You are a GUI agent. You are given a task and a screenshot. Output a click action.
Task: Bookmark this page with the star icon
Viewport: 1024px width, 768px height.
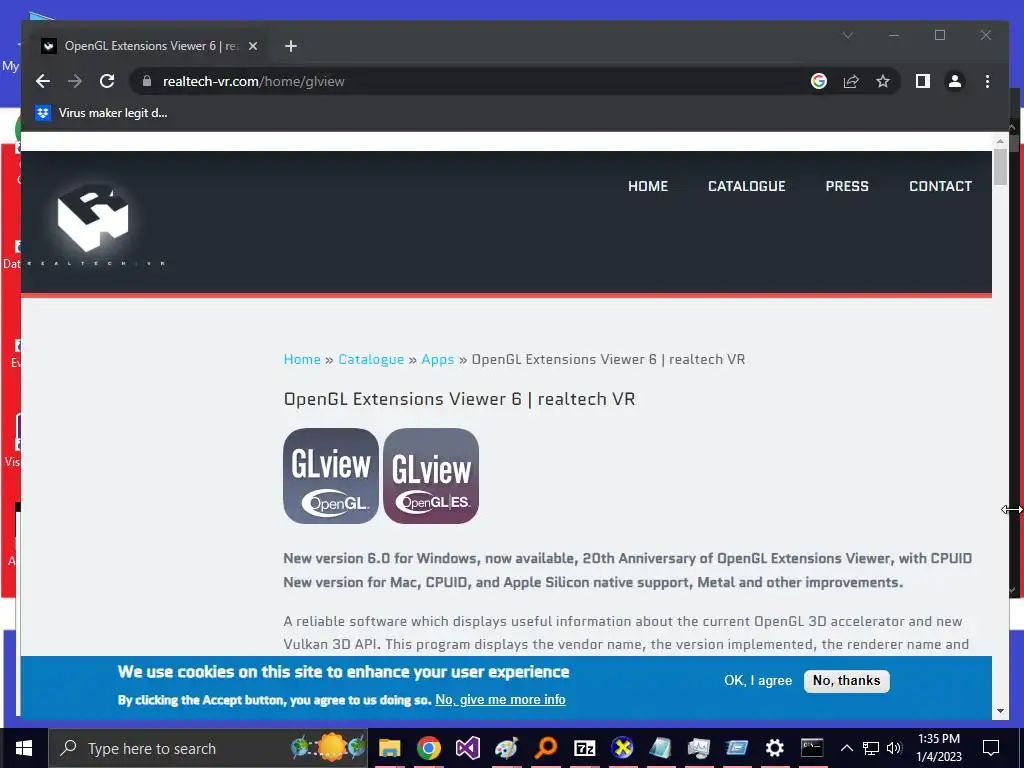click(x=883, y=81)
